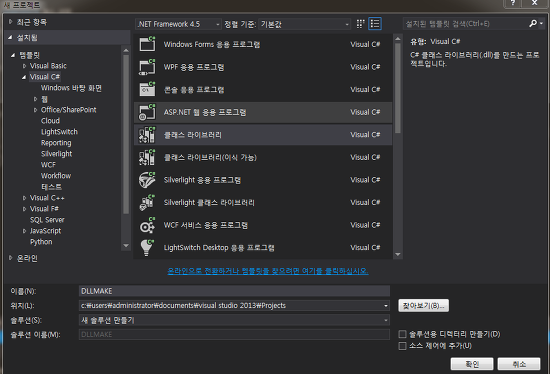Open the online templates search link
Image resolution: width=550 pixels, height=374 pixels.
click(x=268, y=271)
